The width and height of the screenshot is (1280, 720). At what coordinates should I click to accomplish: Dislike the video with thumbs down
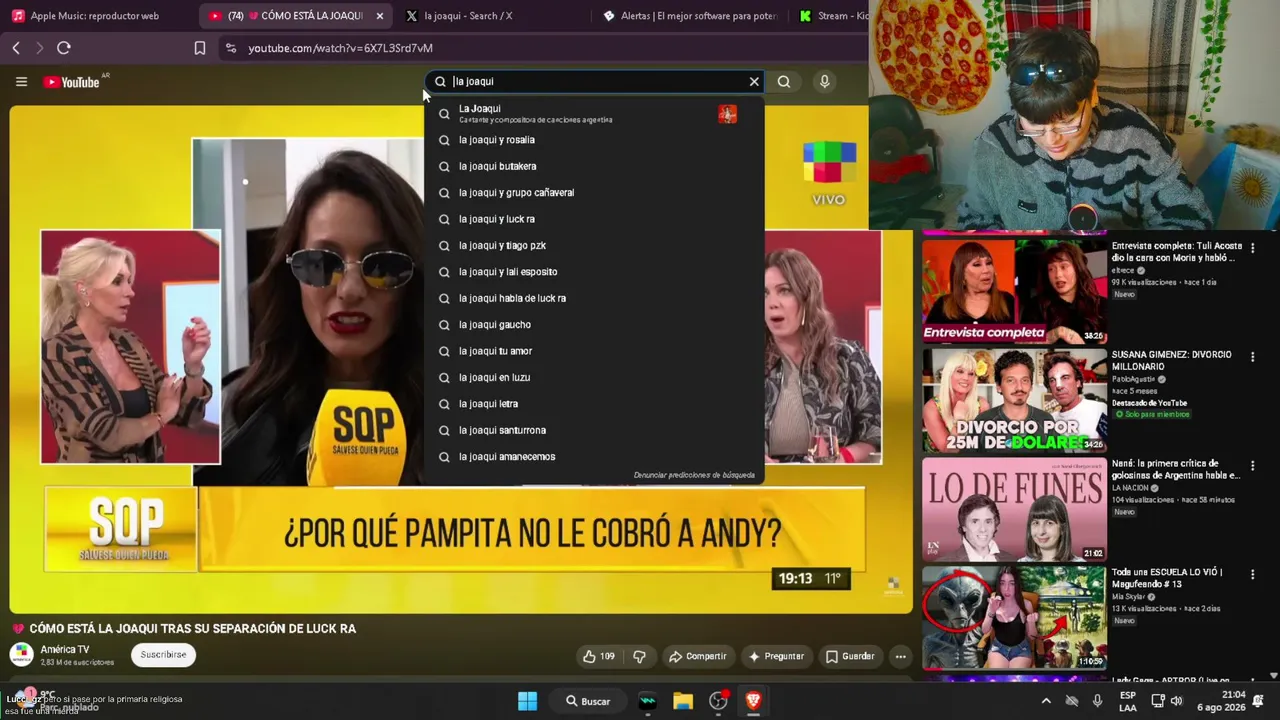point(639,656)
